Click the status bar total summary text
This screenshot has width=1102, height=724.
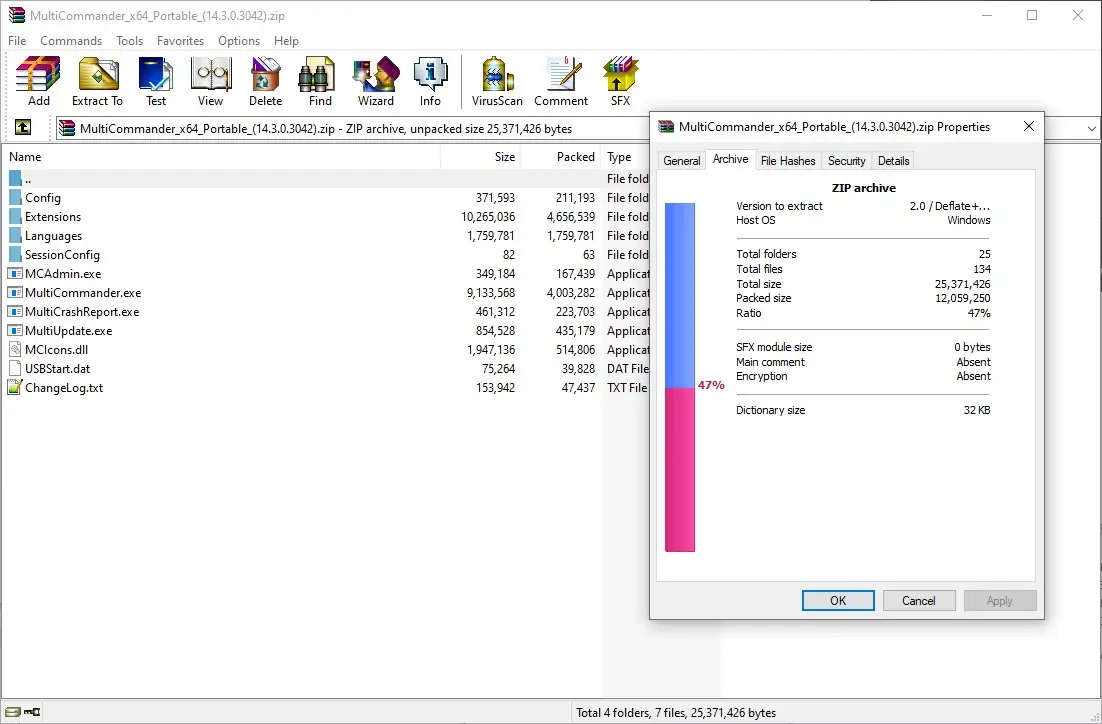[x=676, y=712]
